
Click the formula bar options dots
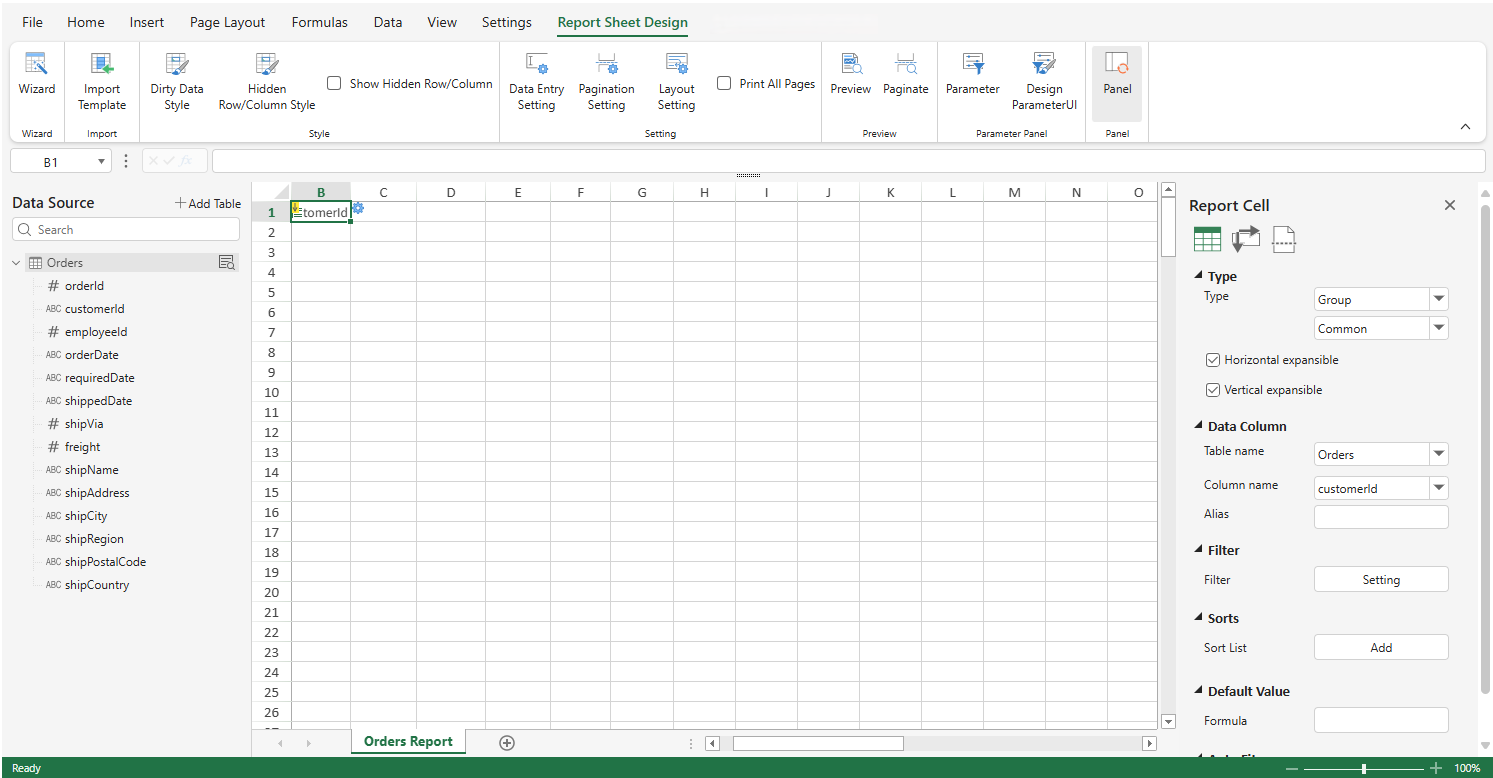click(126, 161)
